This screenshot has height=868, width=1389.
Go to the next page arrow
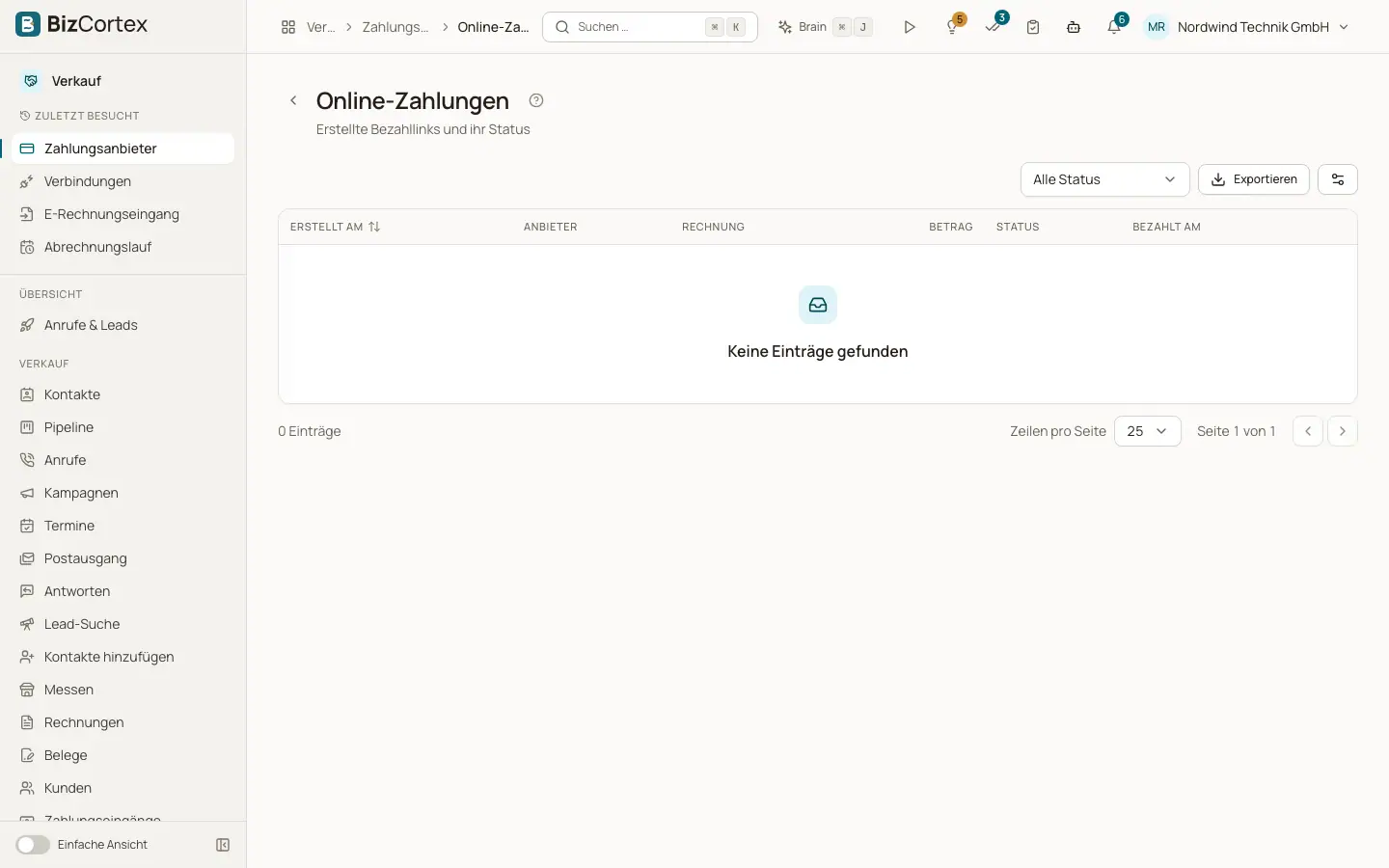pos(1343,431)
